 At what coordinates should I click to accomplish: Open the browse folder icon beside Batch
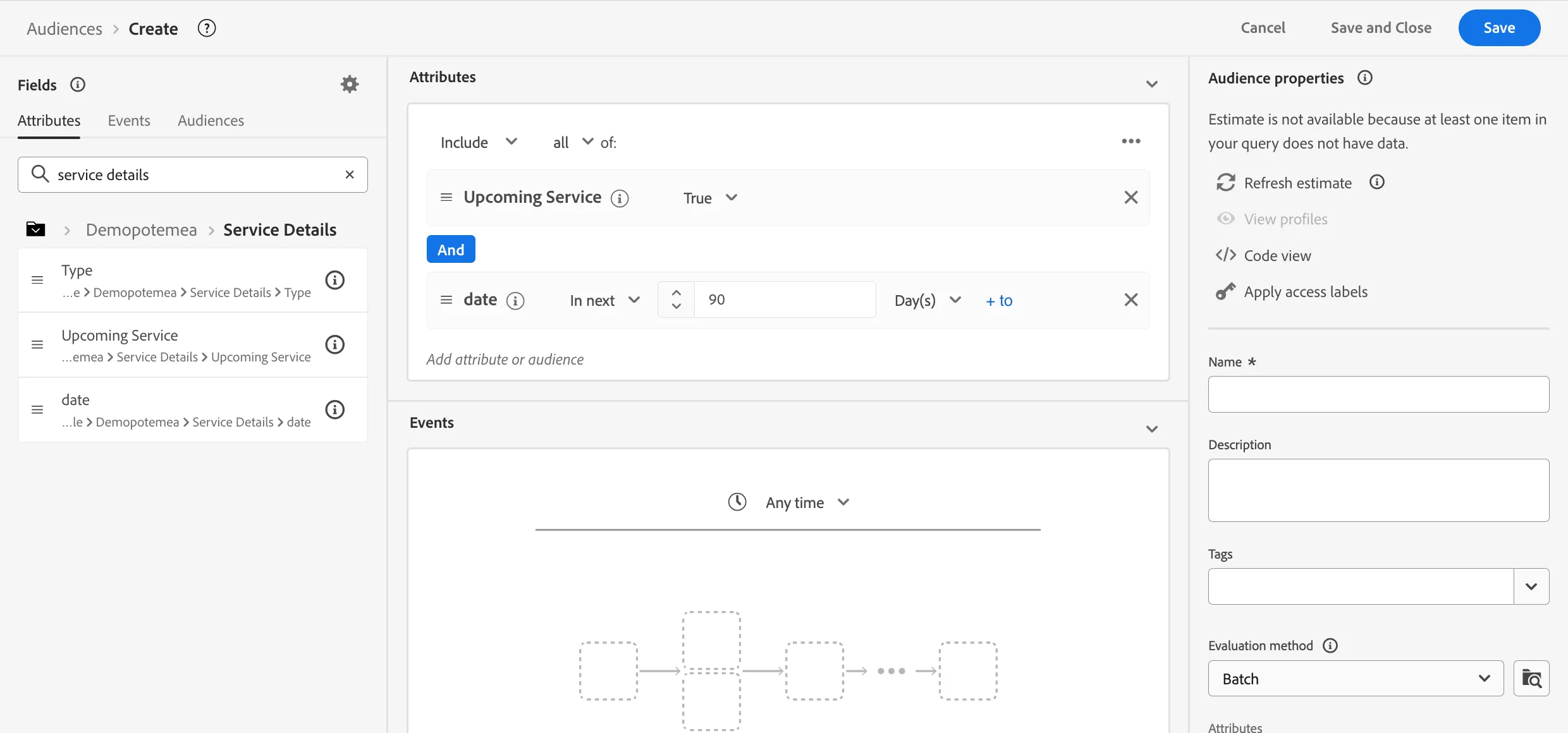1531,679
